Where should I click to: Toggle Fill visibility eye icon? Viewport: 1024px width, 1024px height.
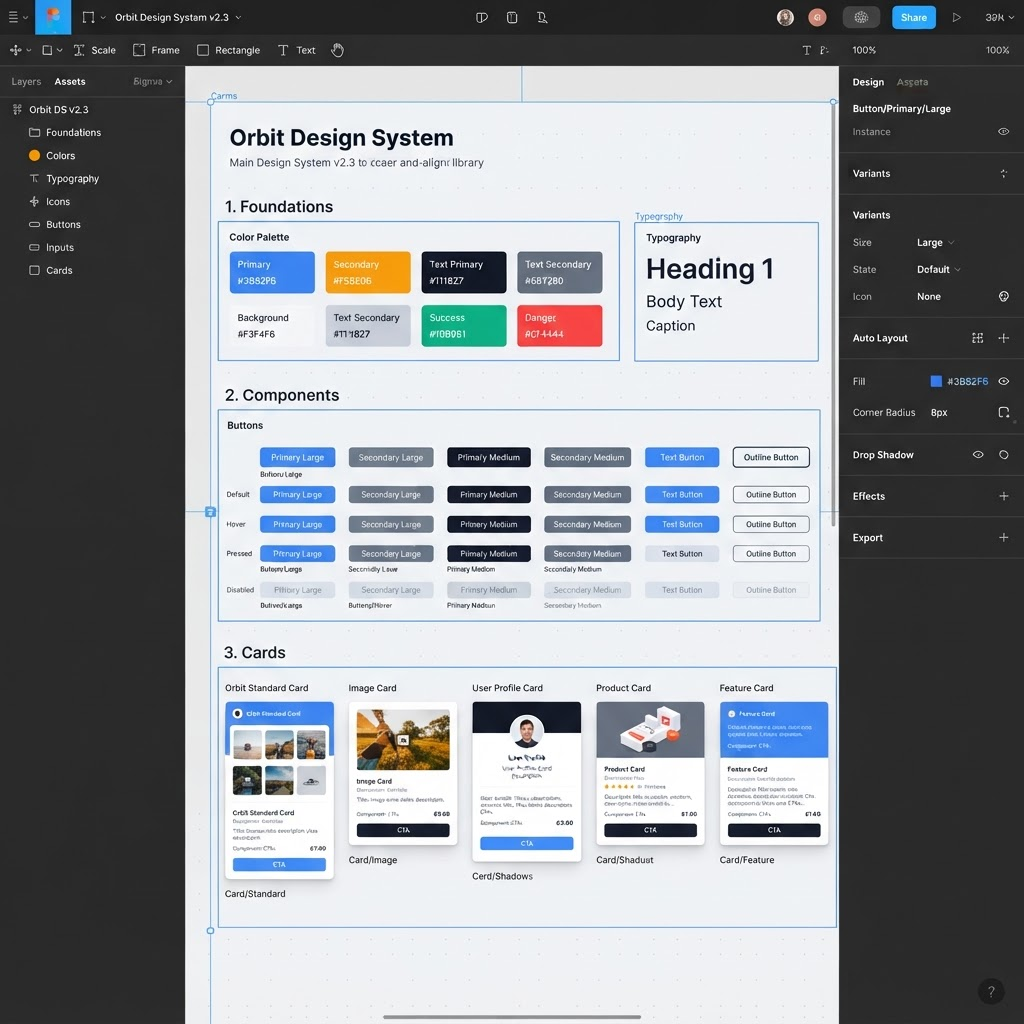coord(1003,381)
